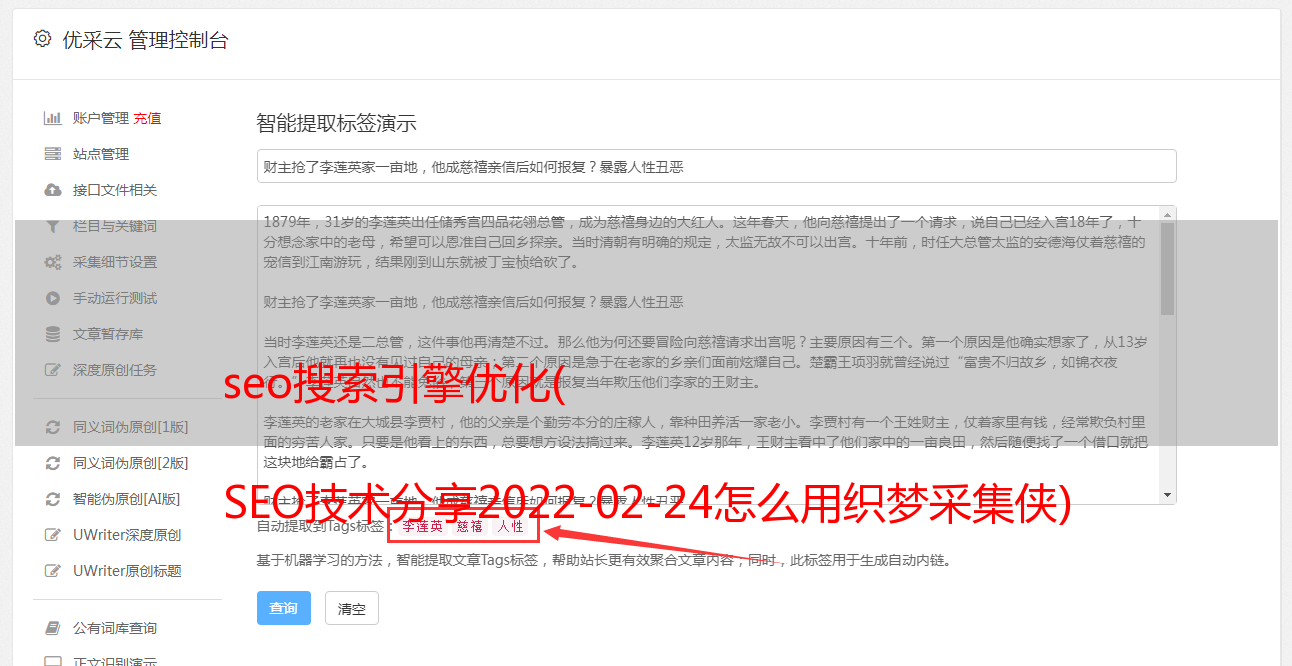Click the refresh icon beside 智能伪原创[AI版]
Image resolution: width=1292 pixels, height=666 pixels.
53,499
